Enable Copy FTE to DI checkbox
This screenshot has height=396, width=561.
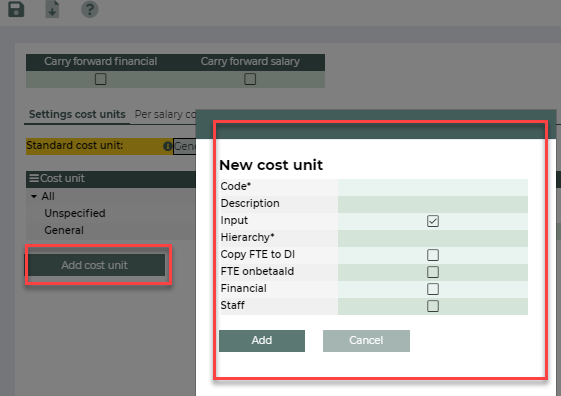(x=433, y=255)
